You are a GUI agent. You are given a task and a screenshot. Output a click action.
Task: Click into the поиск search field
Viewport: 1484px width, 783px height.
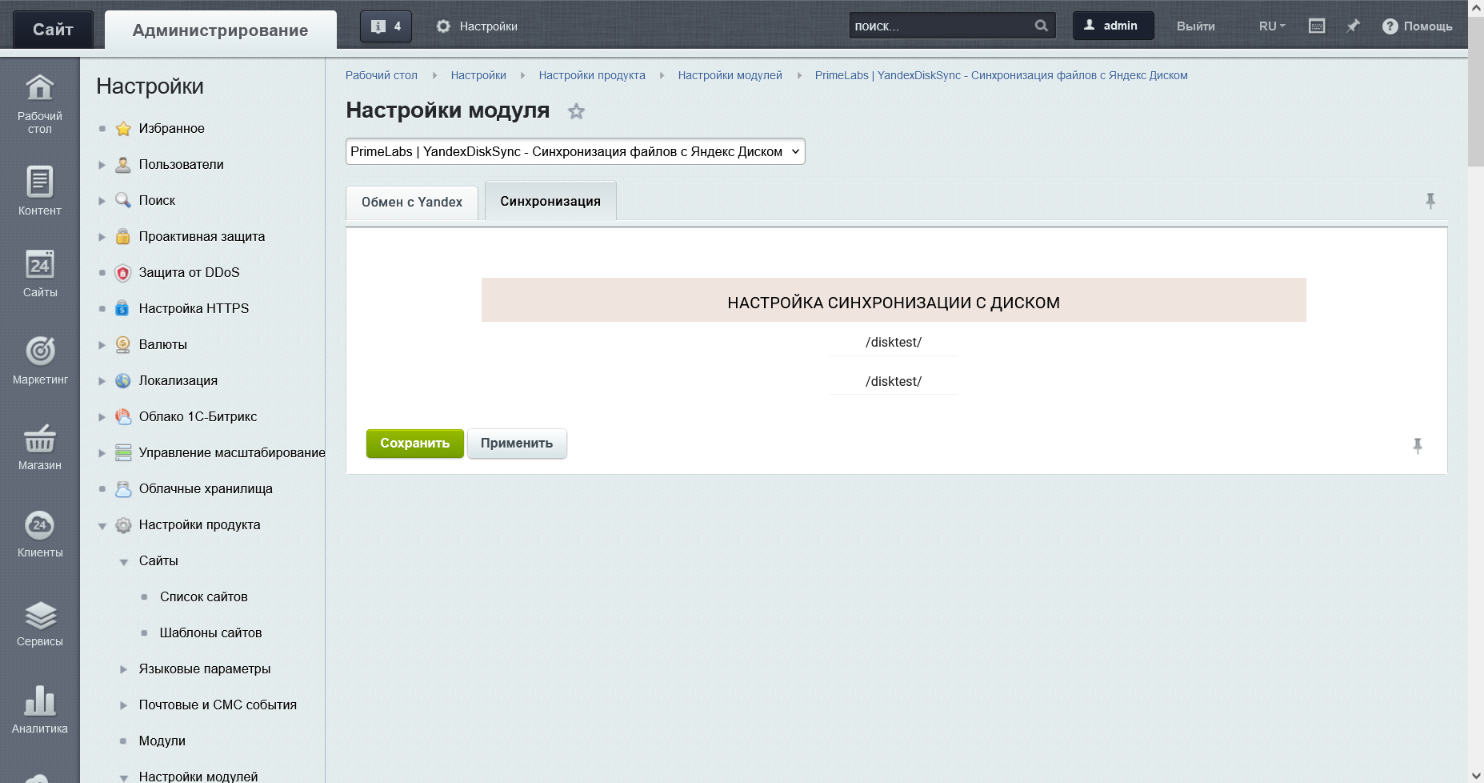(x=940, y=26)
